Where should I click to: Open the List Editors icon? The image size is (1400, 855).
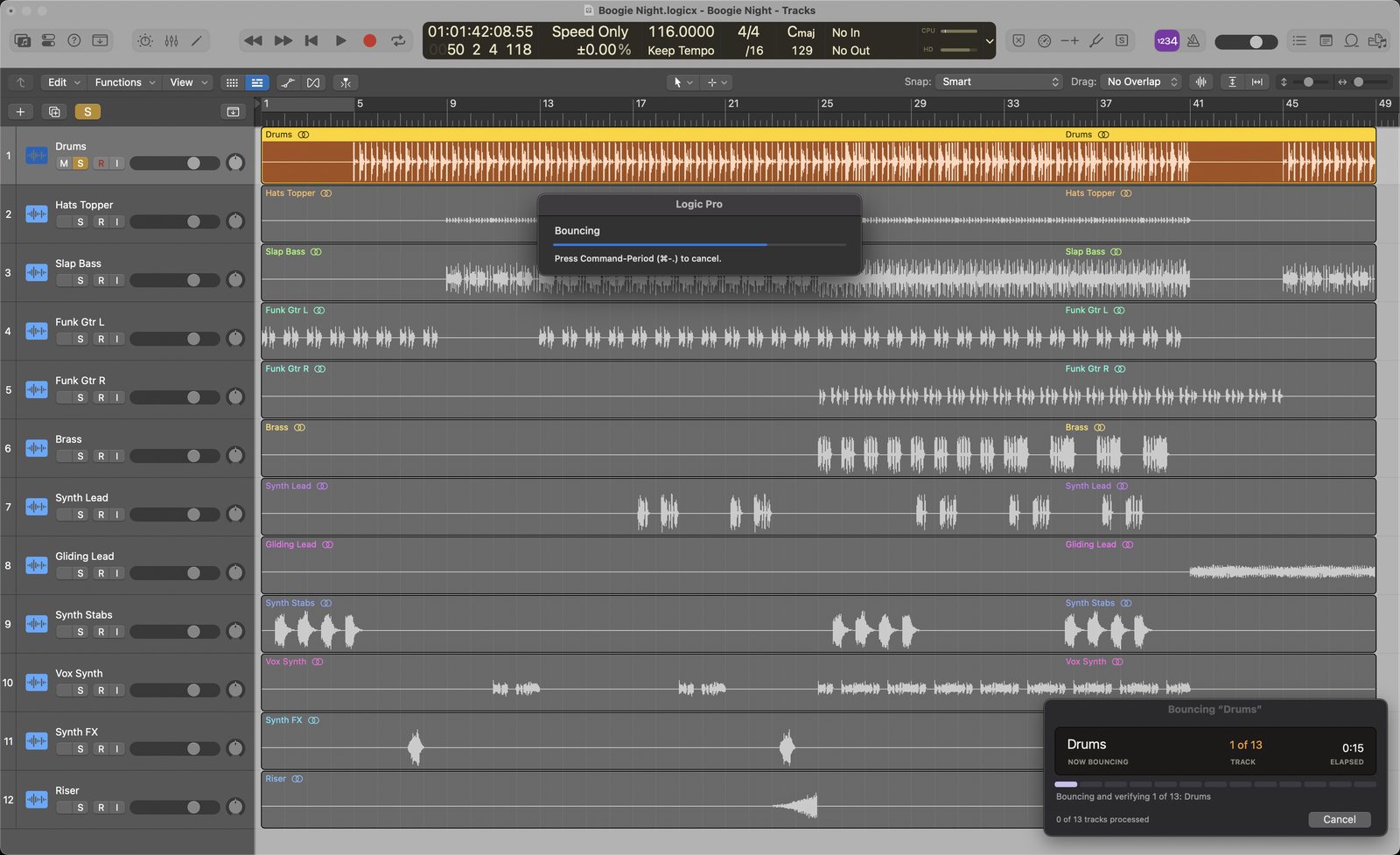(1299, 40)
